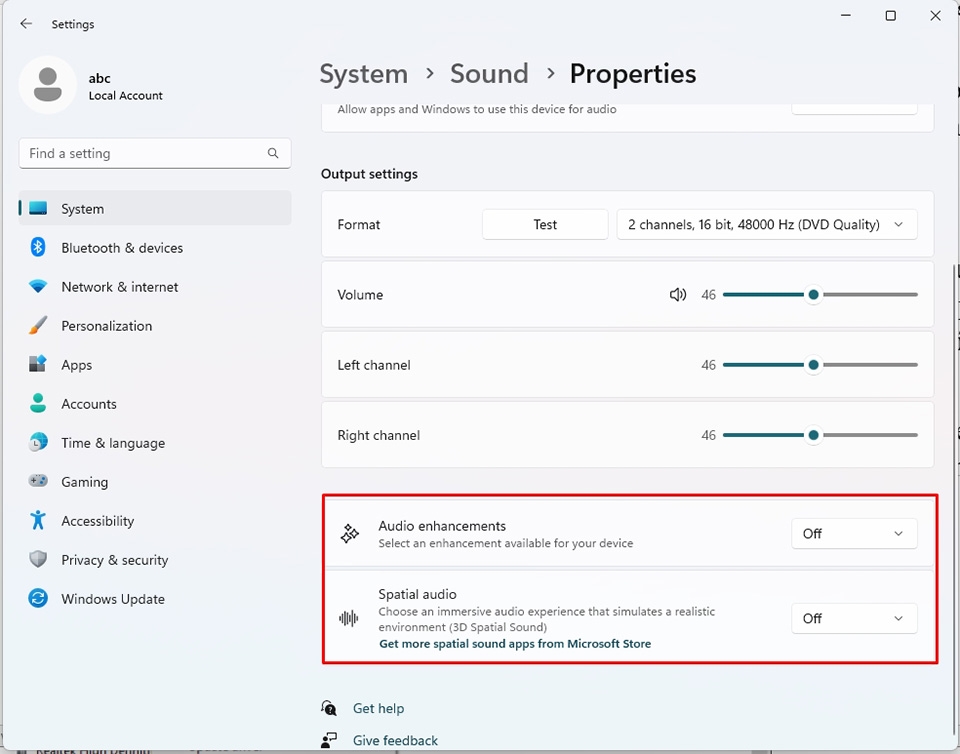Open System settings category

tap(156, 209)
